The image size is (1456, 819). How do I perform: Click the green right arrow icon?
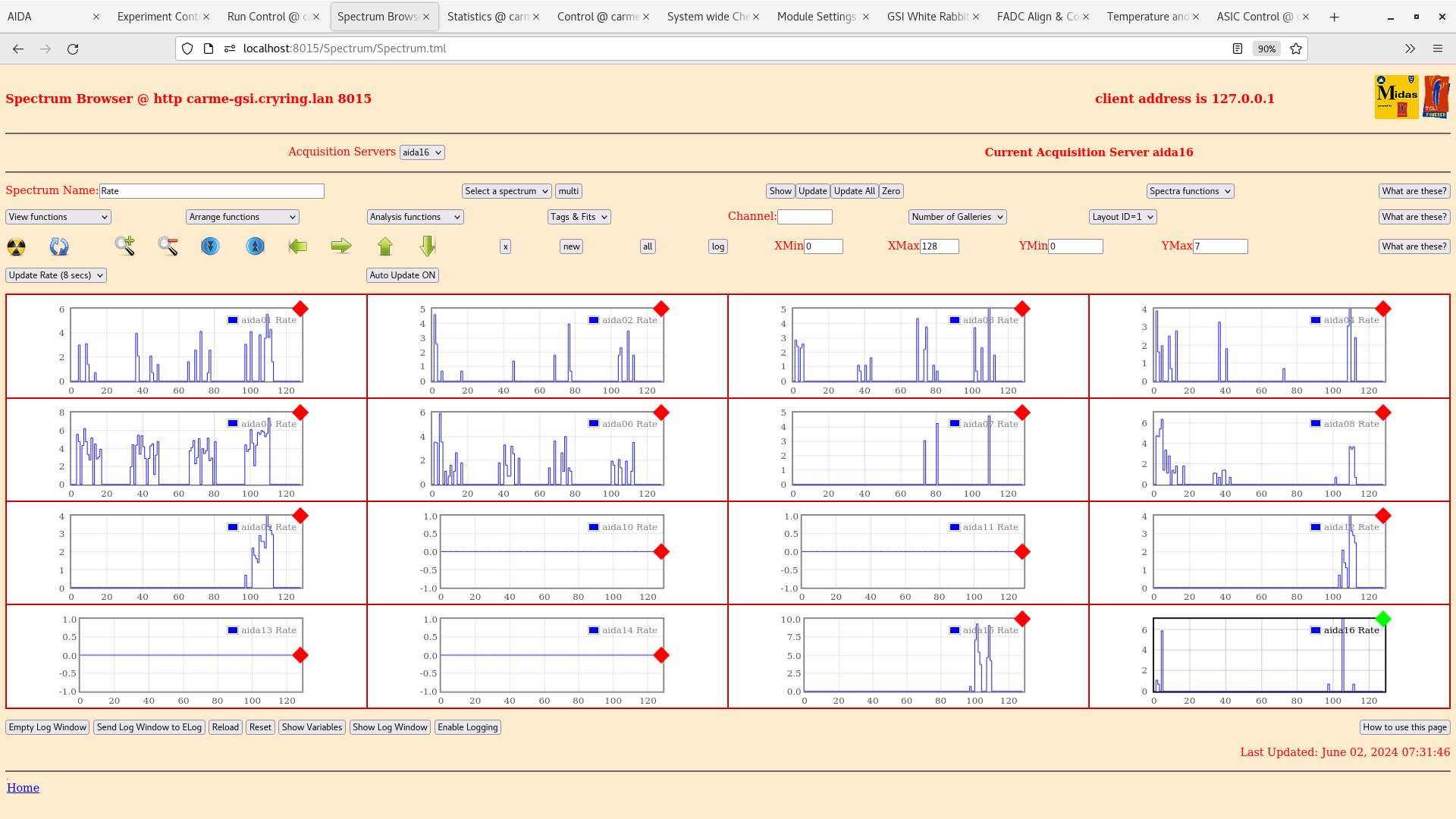[341, 246]
